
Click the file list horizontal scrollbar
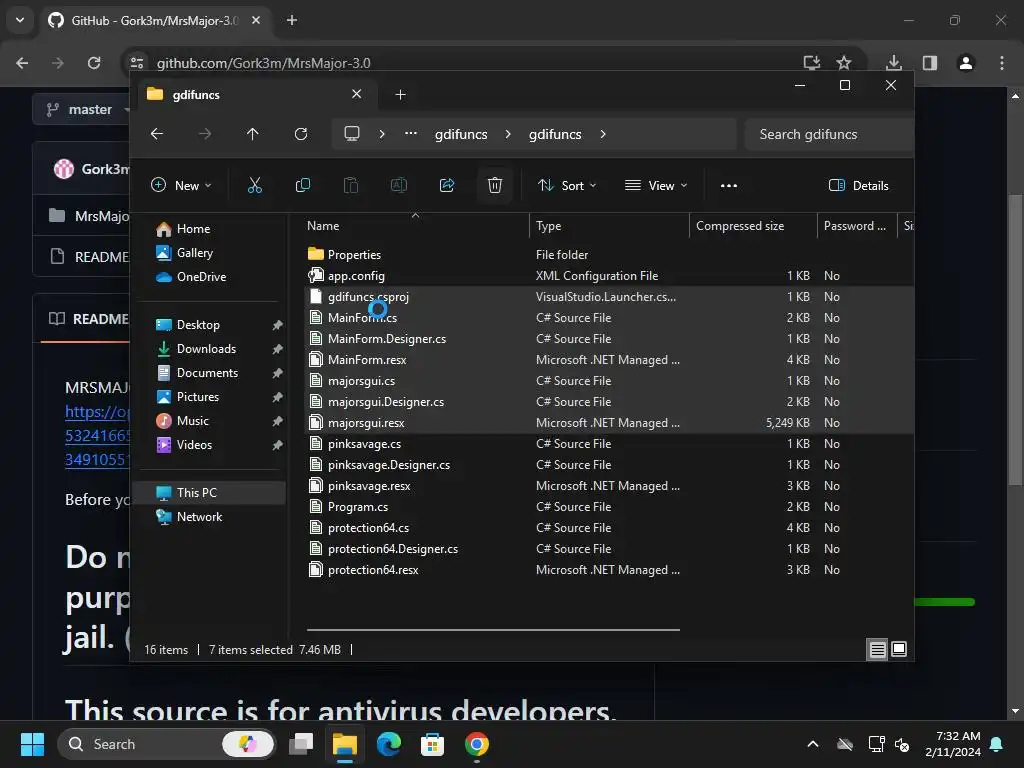tap(493, 630)
